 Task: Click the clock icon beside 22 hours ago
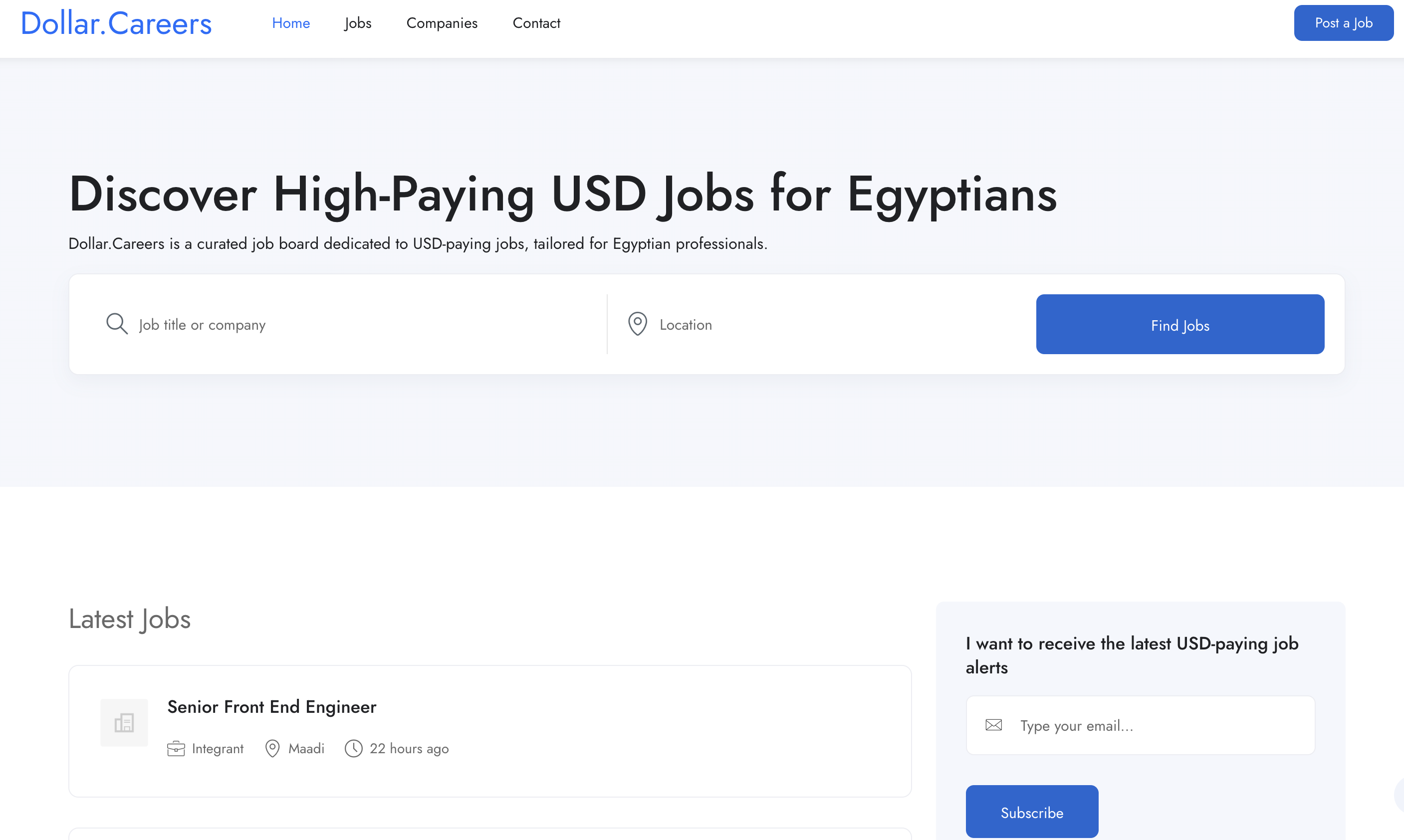pyautogui.click(x=354, y=749)
